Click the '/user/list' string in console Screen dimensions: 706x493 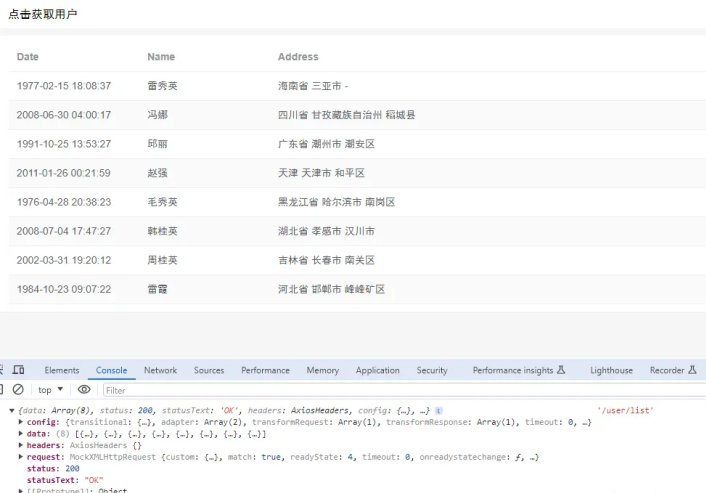625,410
